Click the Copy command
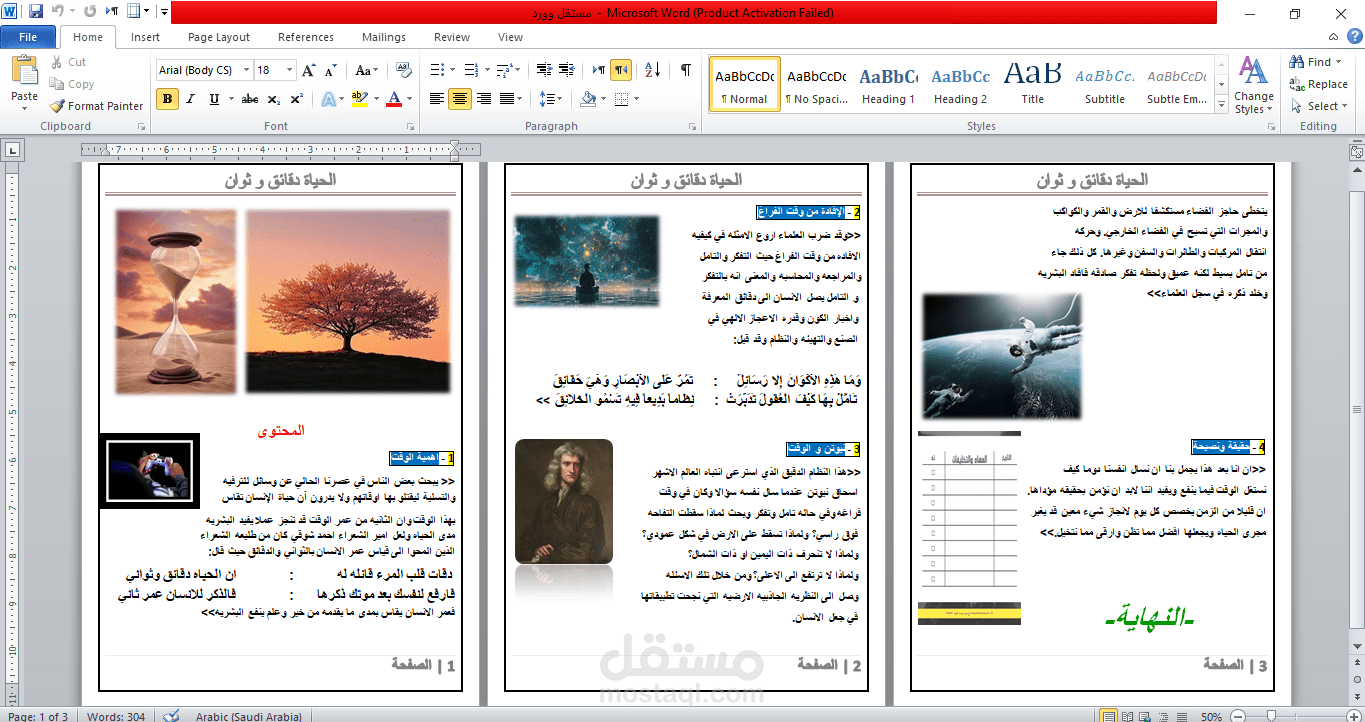The width and height of the screenshot is (1365, 722). (72, 84)
